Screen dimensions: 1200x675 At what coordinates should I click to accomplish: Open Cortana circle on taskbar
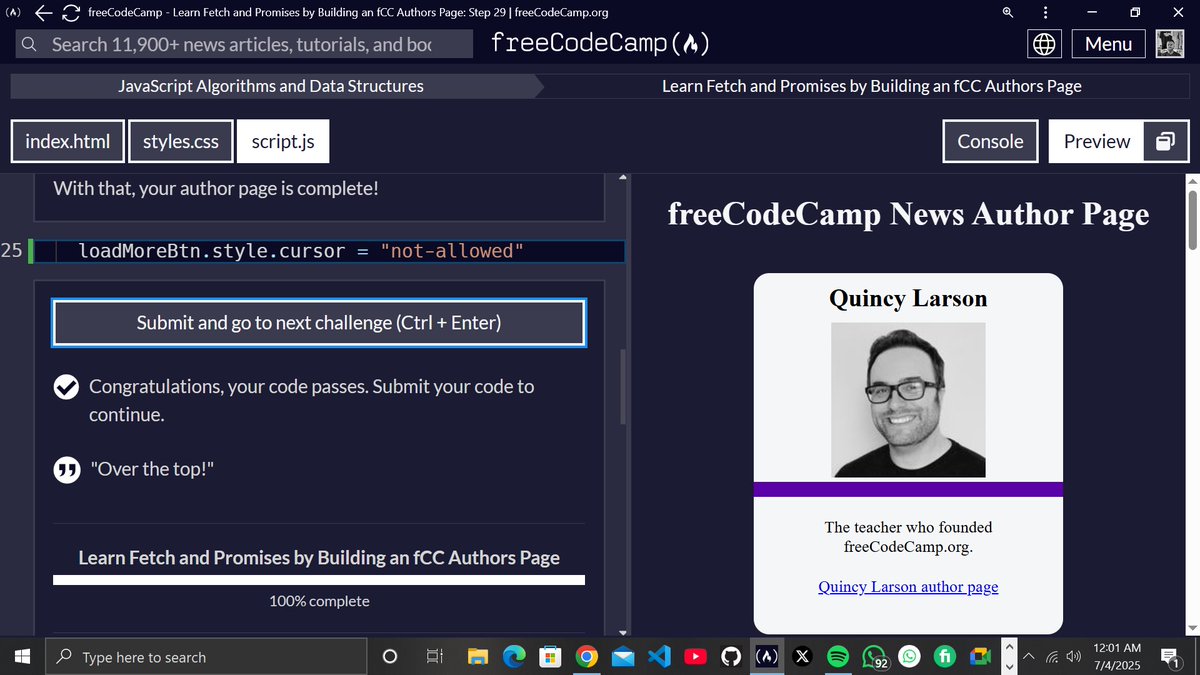coord(391,657)
